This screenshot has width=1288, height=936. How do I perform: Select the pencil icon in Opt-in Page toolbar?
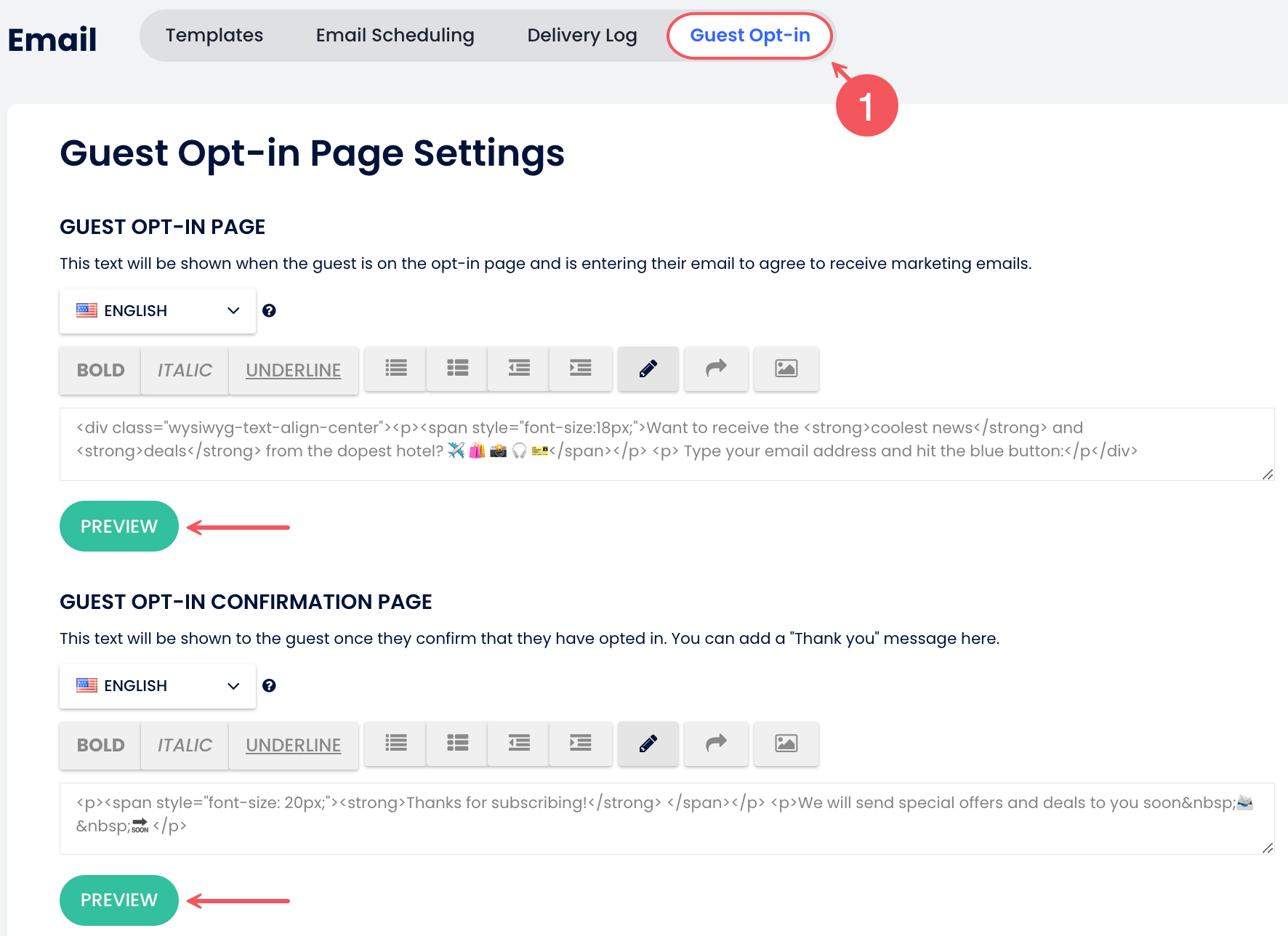648,369
